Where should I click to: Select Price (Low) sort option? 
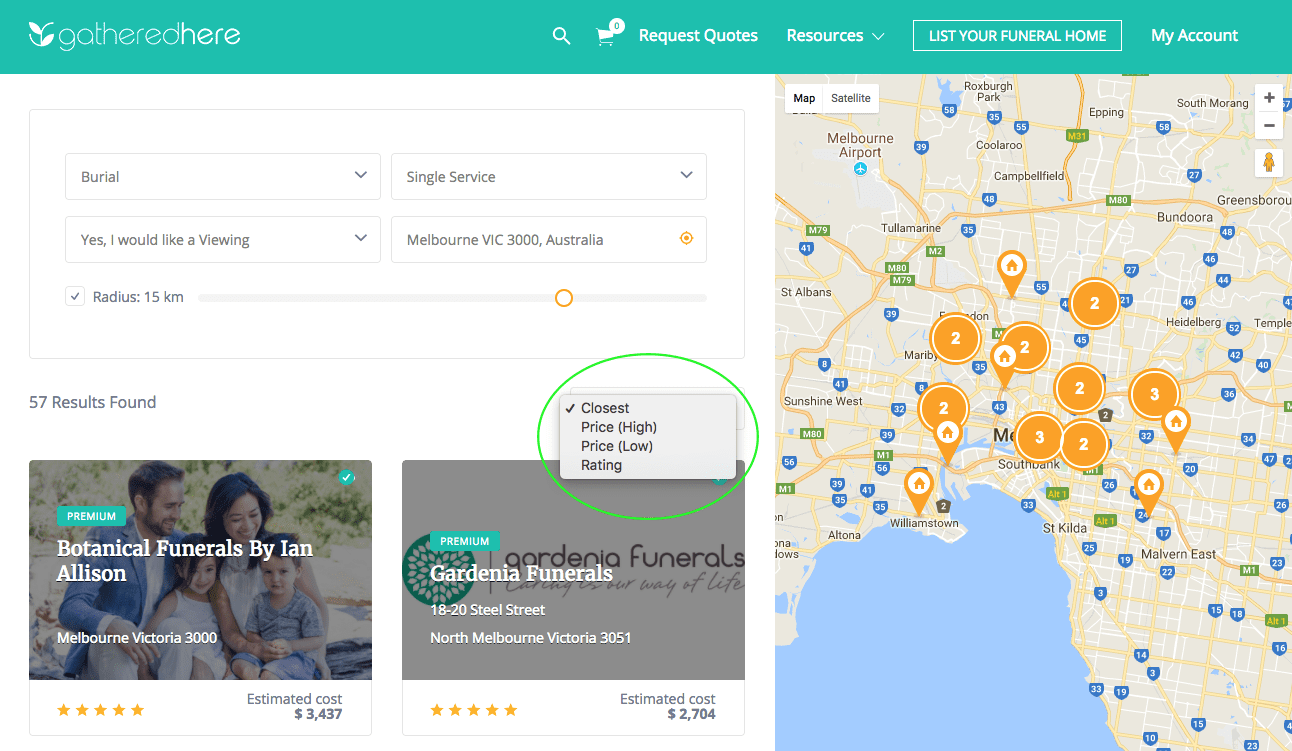648,446
